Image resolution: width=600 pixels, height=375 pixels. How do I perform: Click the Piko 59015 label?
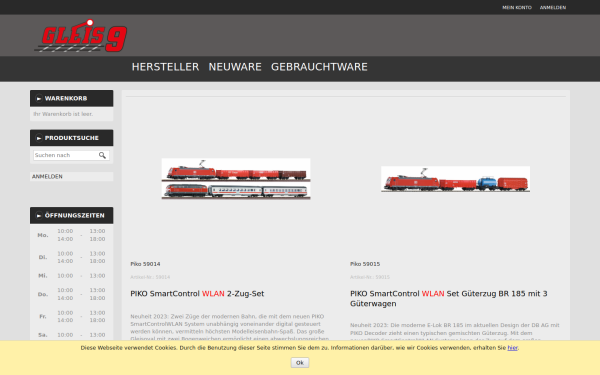click(x=365, y=264)
